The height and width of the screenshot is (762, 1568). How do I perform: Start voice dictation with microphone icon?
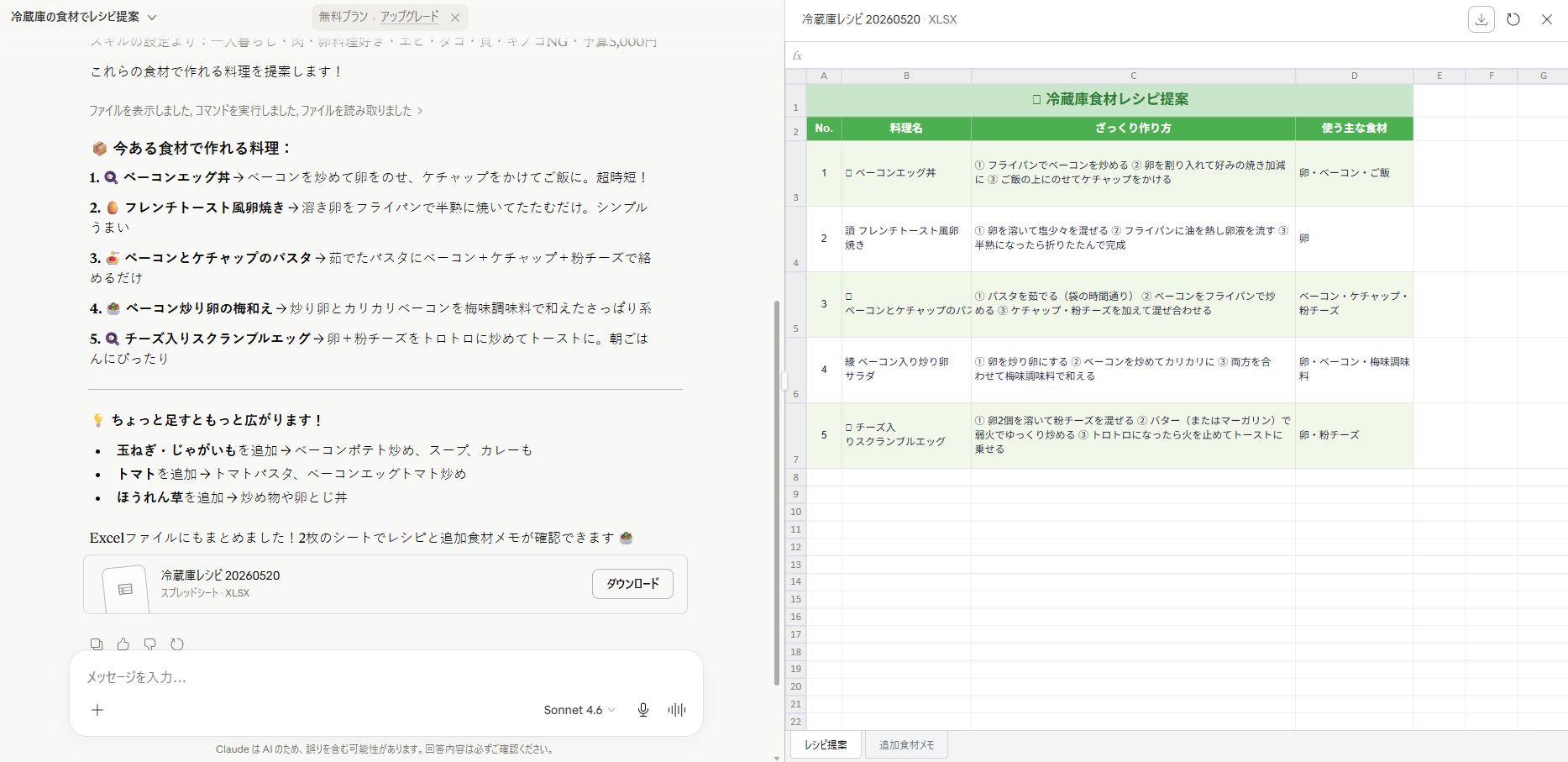[x=643, y=710]
